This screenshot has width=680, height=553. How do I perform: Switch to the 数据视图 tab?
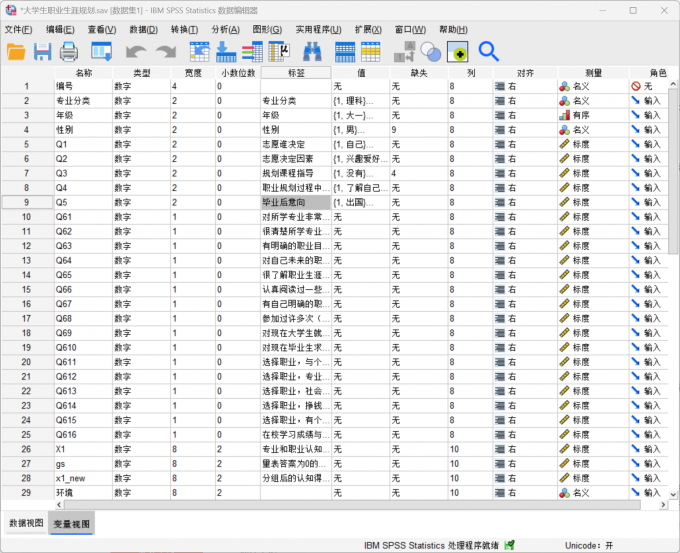[24, 523]
